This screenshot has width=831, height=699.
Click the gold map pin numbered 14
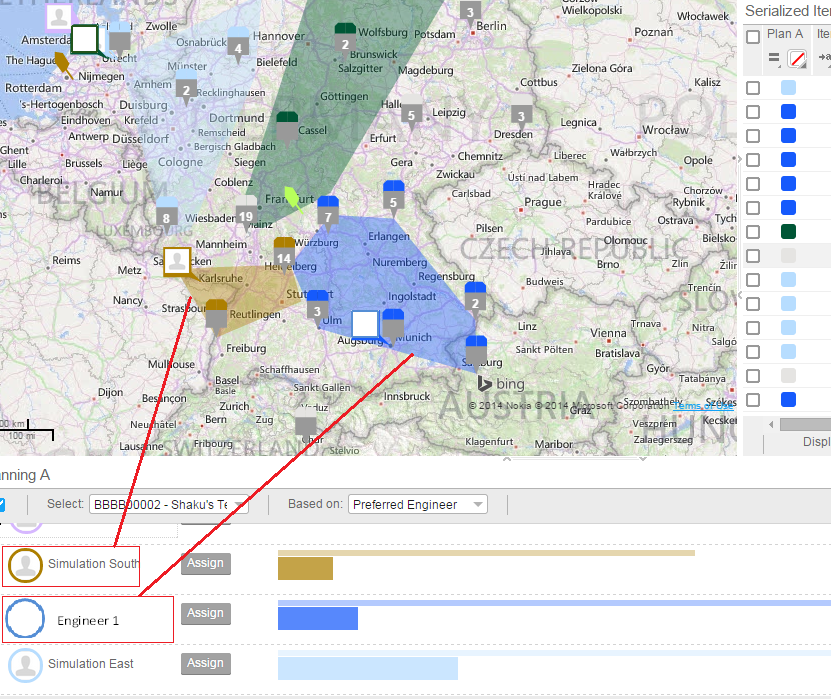tap(284, 254)
